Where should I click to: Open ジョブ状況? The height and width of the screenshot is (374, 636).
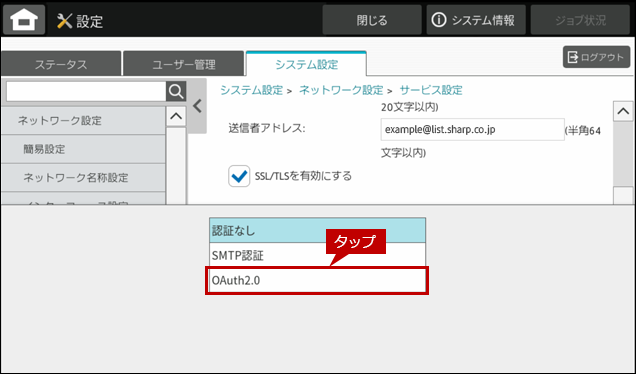click(x=580, y=20)
